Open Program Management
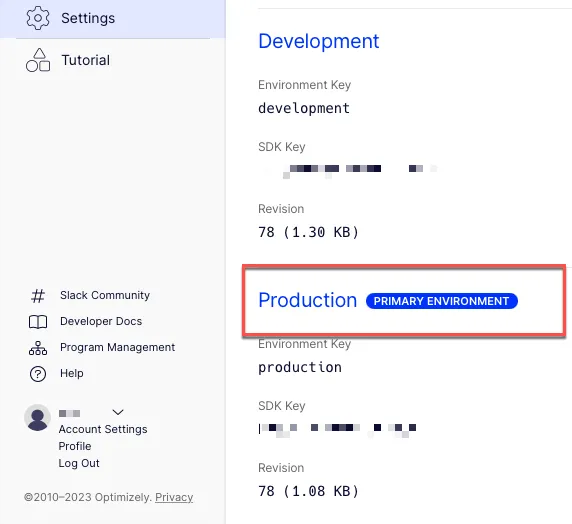The width and height of the screenshot is (572, 524). 117,347
